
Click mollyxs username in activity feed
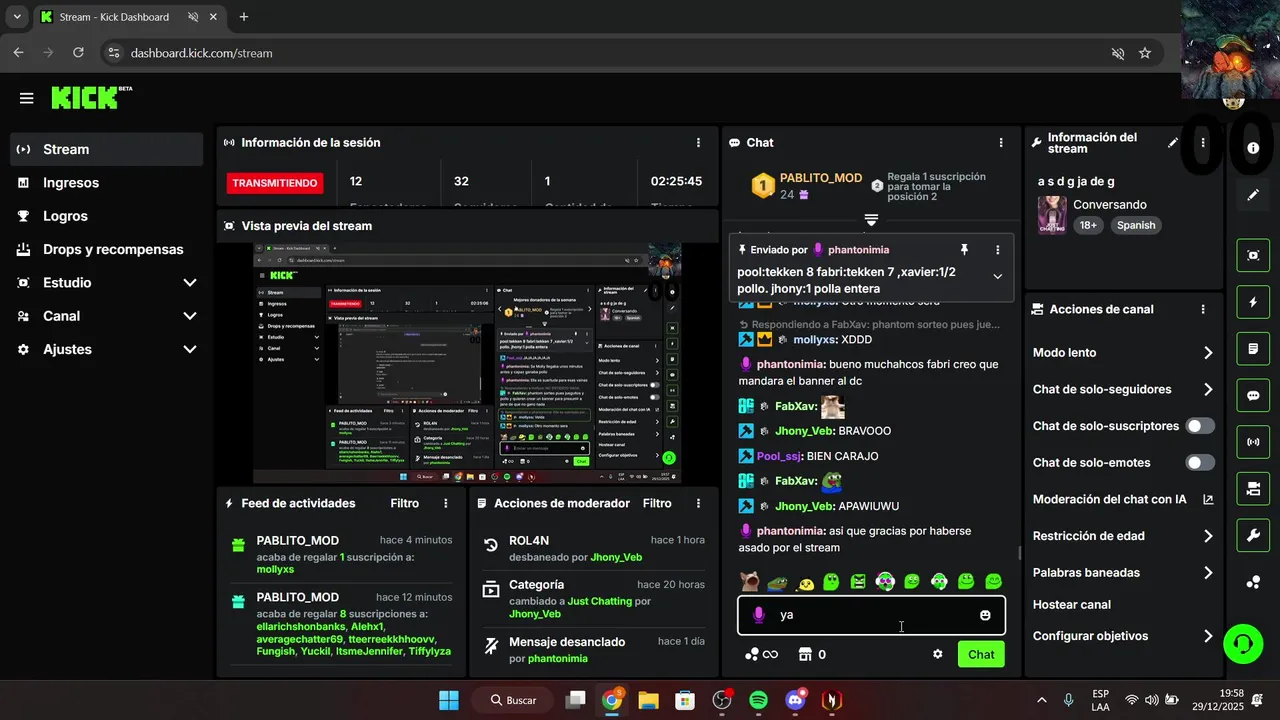(x=275, y=570)
